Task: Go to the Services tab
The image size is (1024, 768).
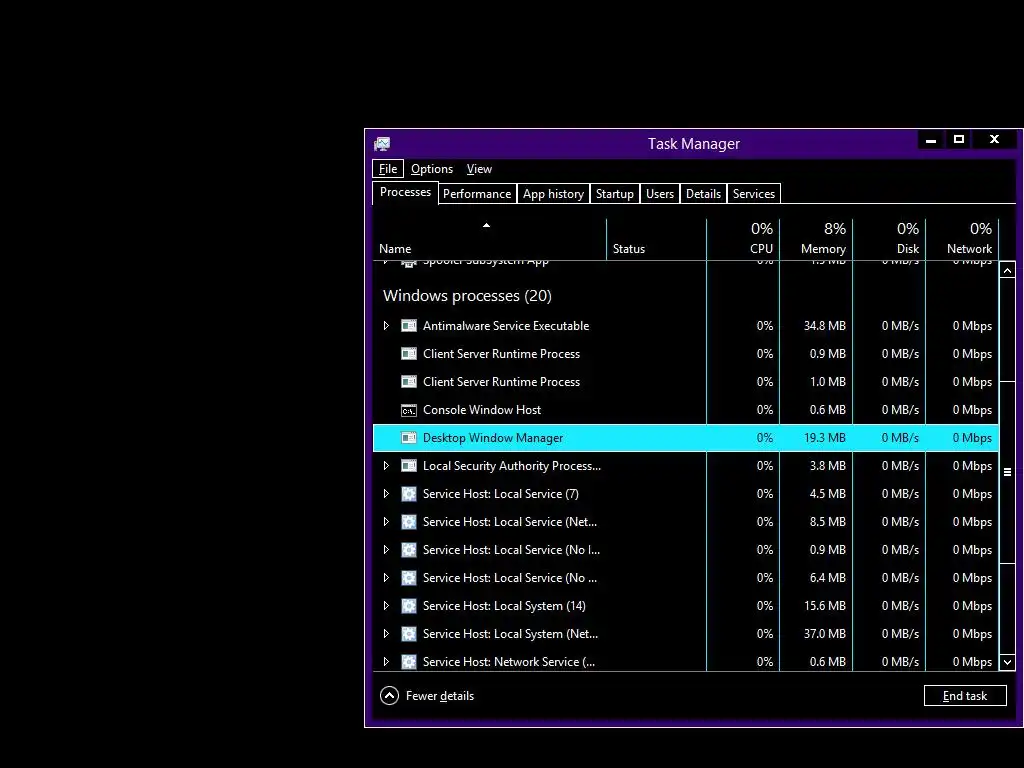Action: [754, 194]
